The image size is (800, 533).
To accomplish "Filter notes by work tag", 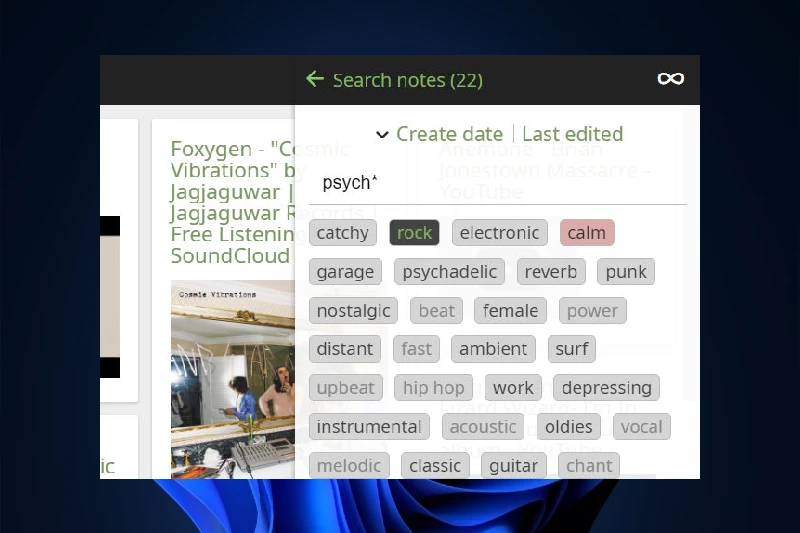I will 513,388.
